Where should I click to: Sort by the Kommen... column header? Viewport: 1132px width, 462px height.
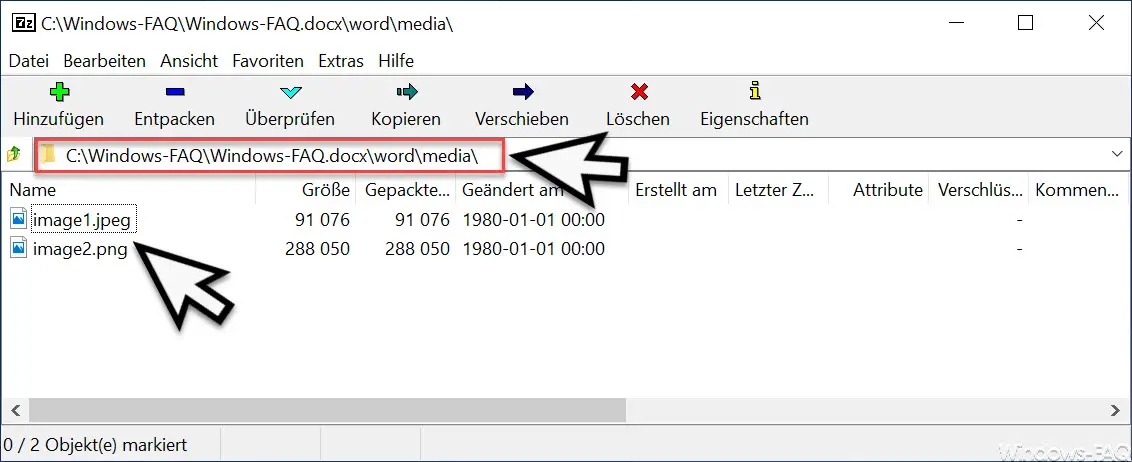tap(1079, 190)
